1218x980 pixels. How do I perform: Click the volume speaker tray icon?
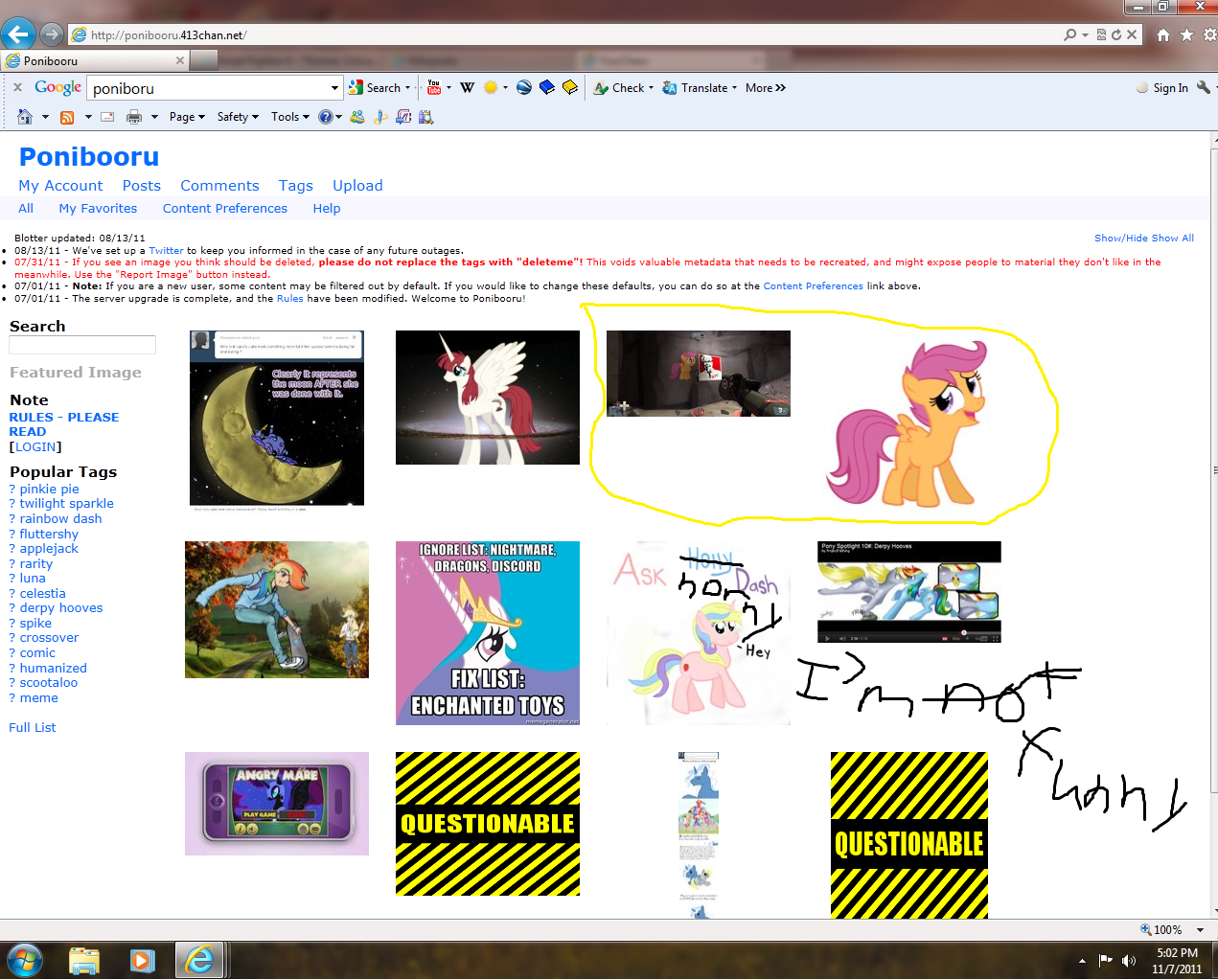pyautogui.click(x=1129, y=960)
